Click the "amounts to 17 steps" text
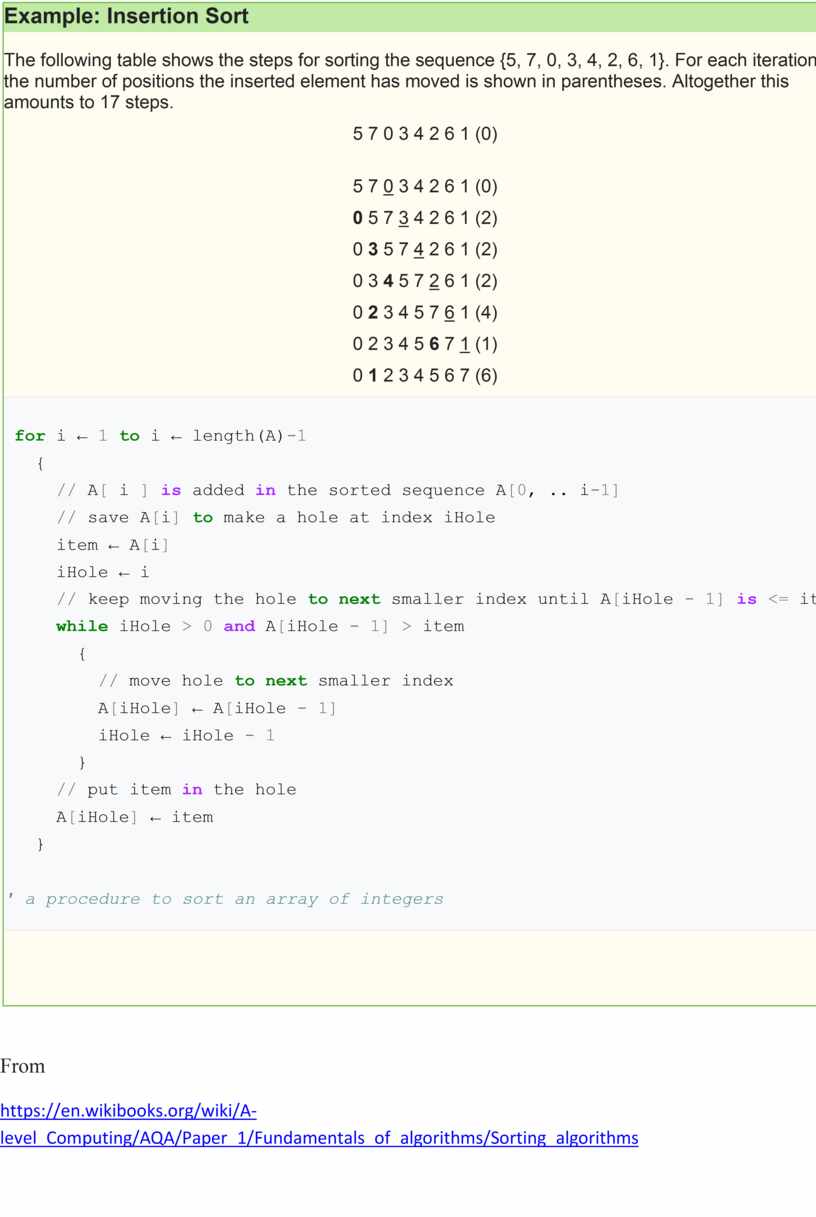816x1217 pixels. pos(88,102)
